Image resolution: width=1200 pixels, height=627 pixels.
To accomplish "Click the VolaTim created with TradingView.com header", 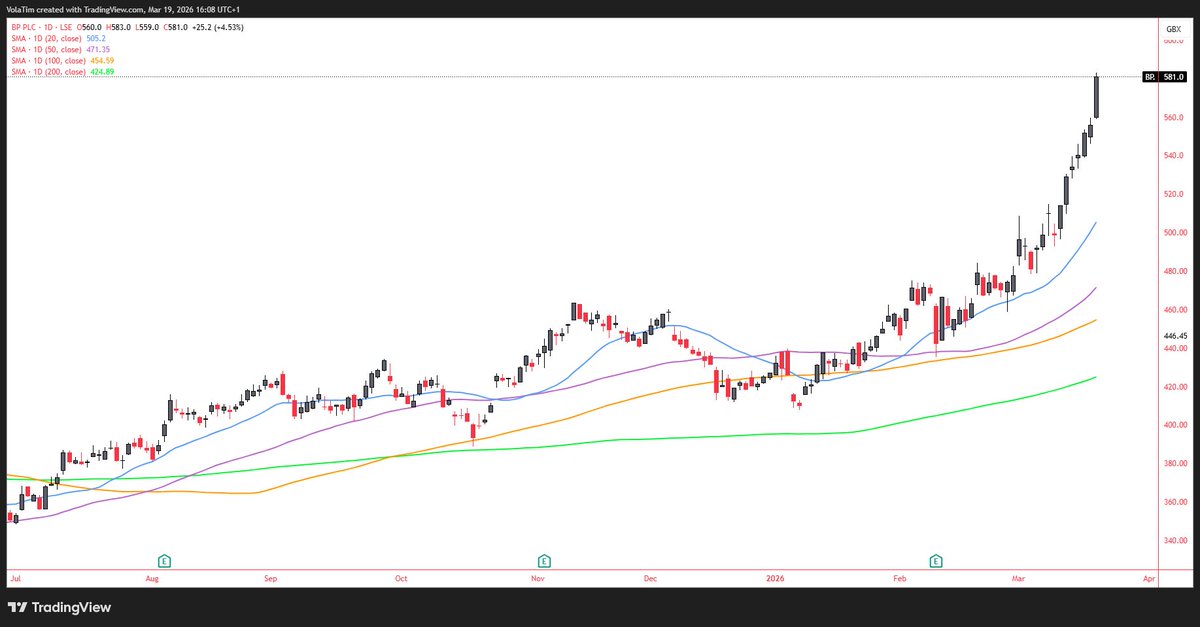I will (x=125, y=10).
